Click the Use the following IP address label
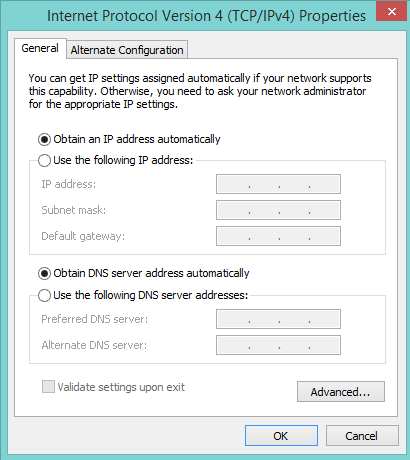Image resolution: width=410 pixels, height=460 pixels. [x=123, y=160]
